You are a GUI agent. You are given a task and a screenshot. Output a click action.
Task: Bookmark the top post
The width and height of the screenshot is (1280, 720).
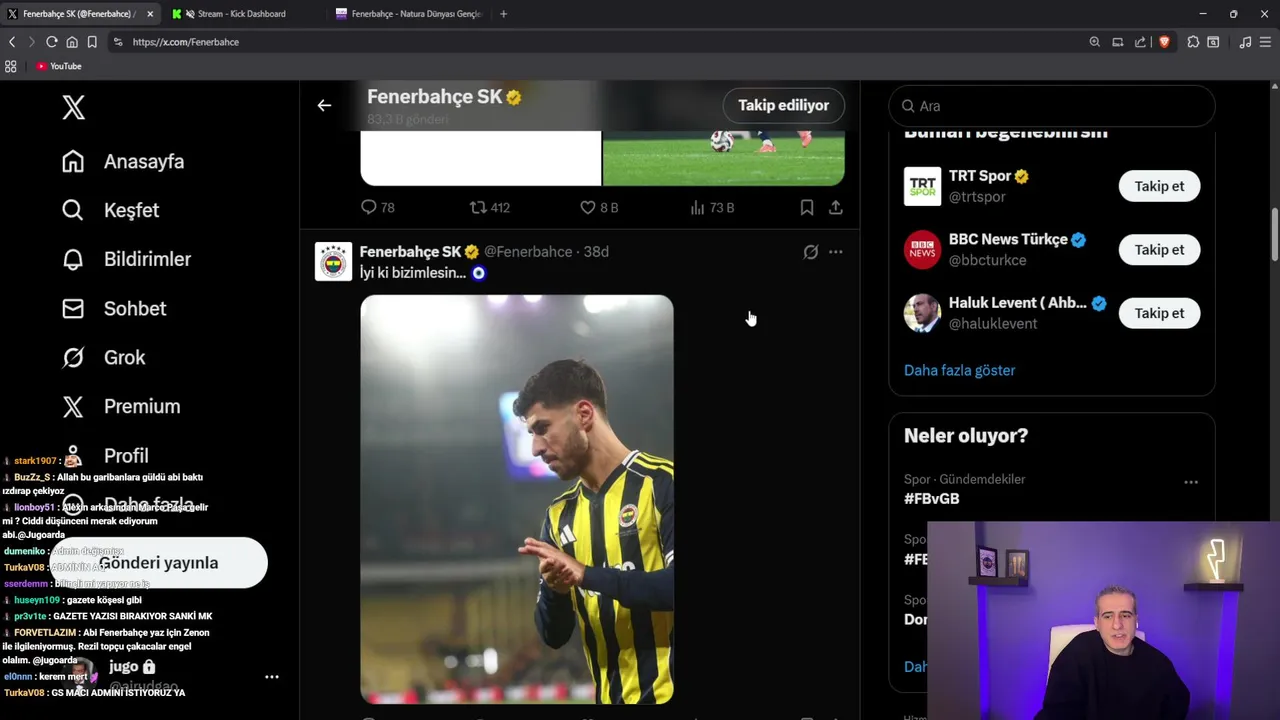806,207
